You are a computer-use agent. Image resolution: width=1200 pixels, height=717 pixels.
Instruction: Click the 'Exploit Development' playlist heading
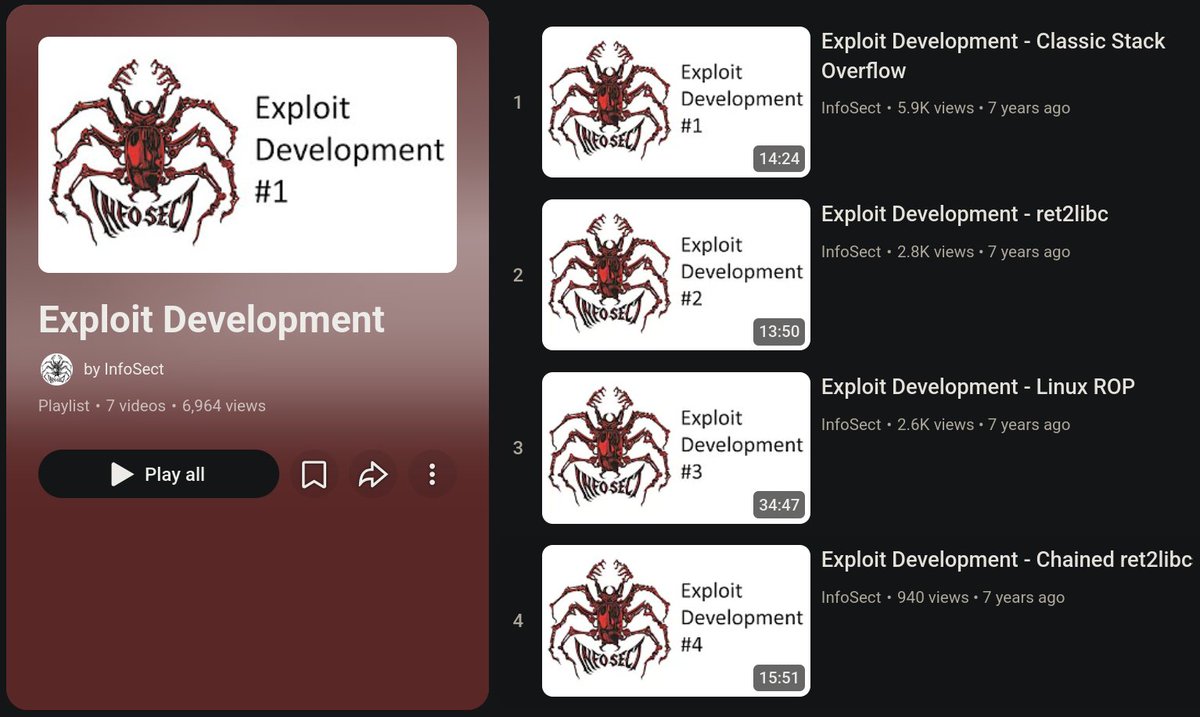tap(211, 319)
